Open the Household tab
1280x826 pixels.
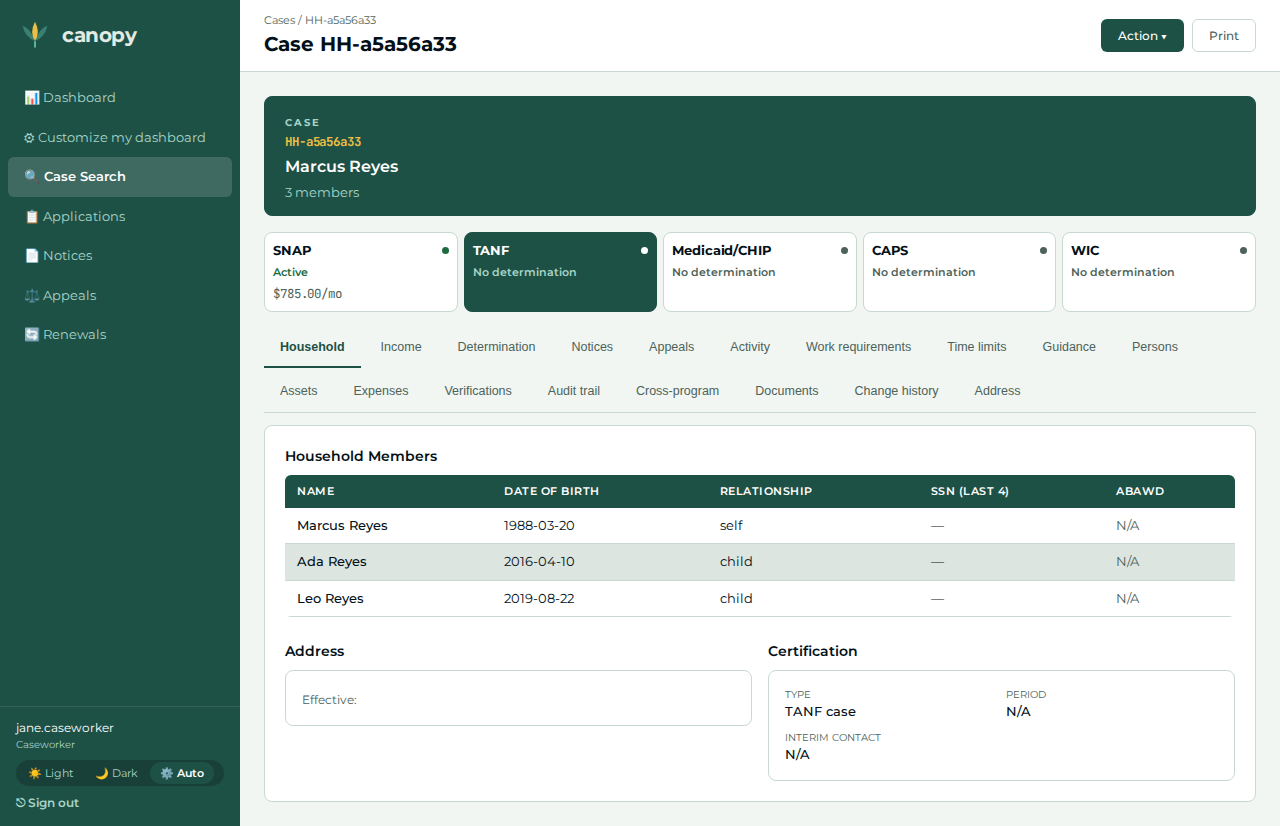tap(312, 347)
